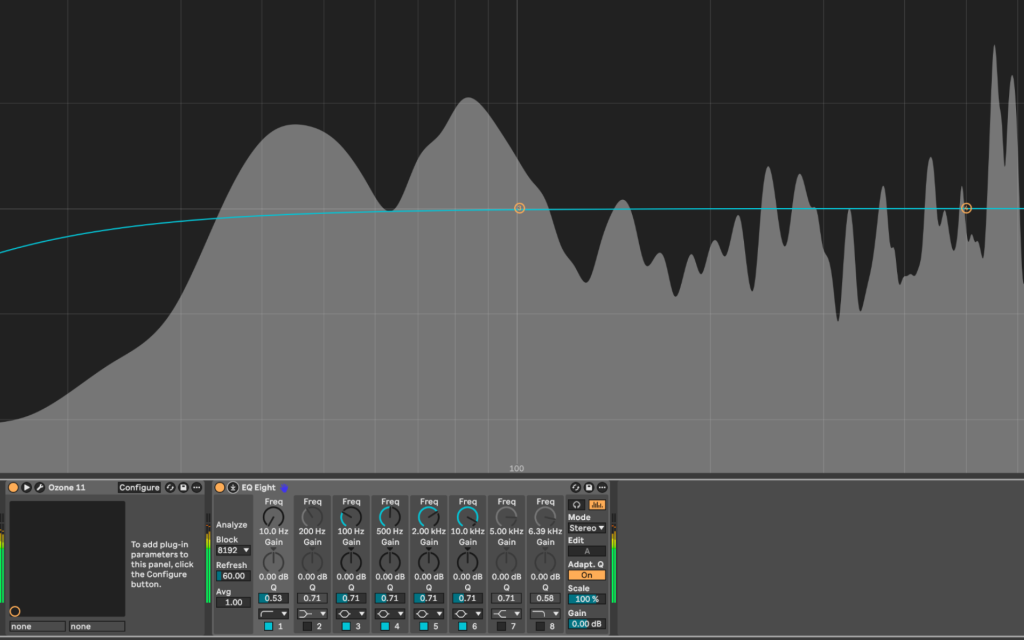
Task: Open the Stereo mode dropdown
Action: [x=587, y=528]
